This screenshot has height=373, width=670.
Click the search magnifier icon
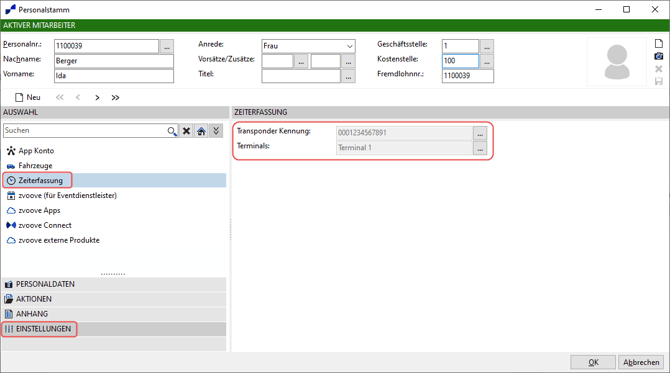pos(171,131)
